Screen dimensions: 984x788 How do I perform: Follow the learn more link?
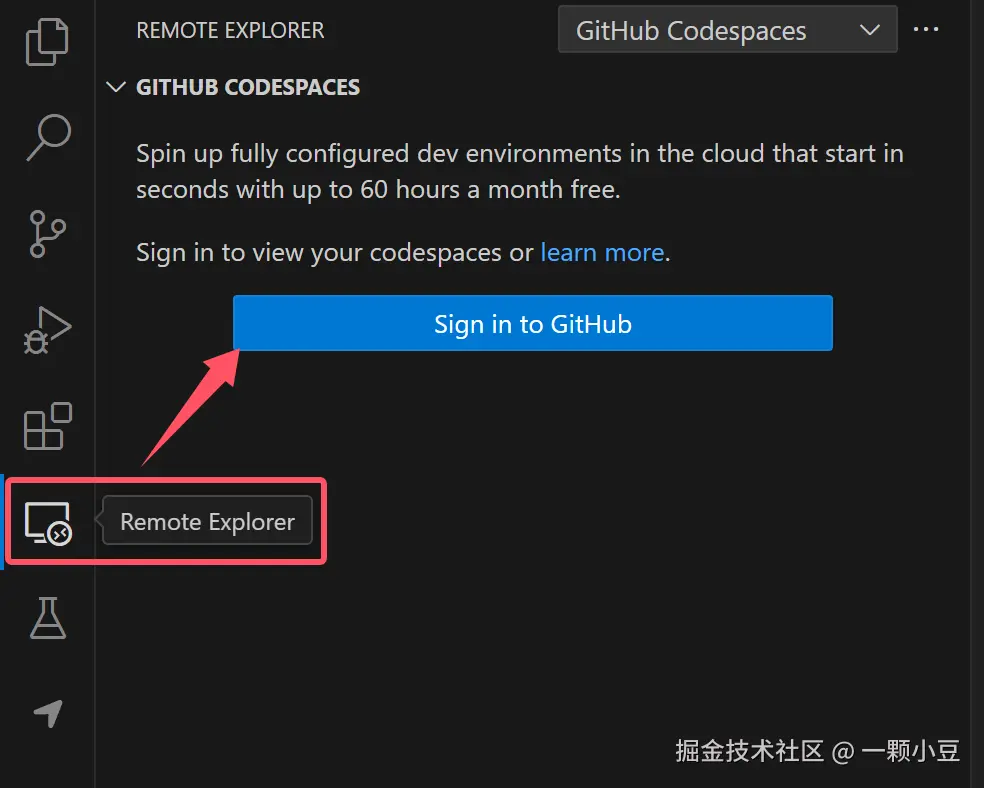pyautogui.click(x=602, y=252)
